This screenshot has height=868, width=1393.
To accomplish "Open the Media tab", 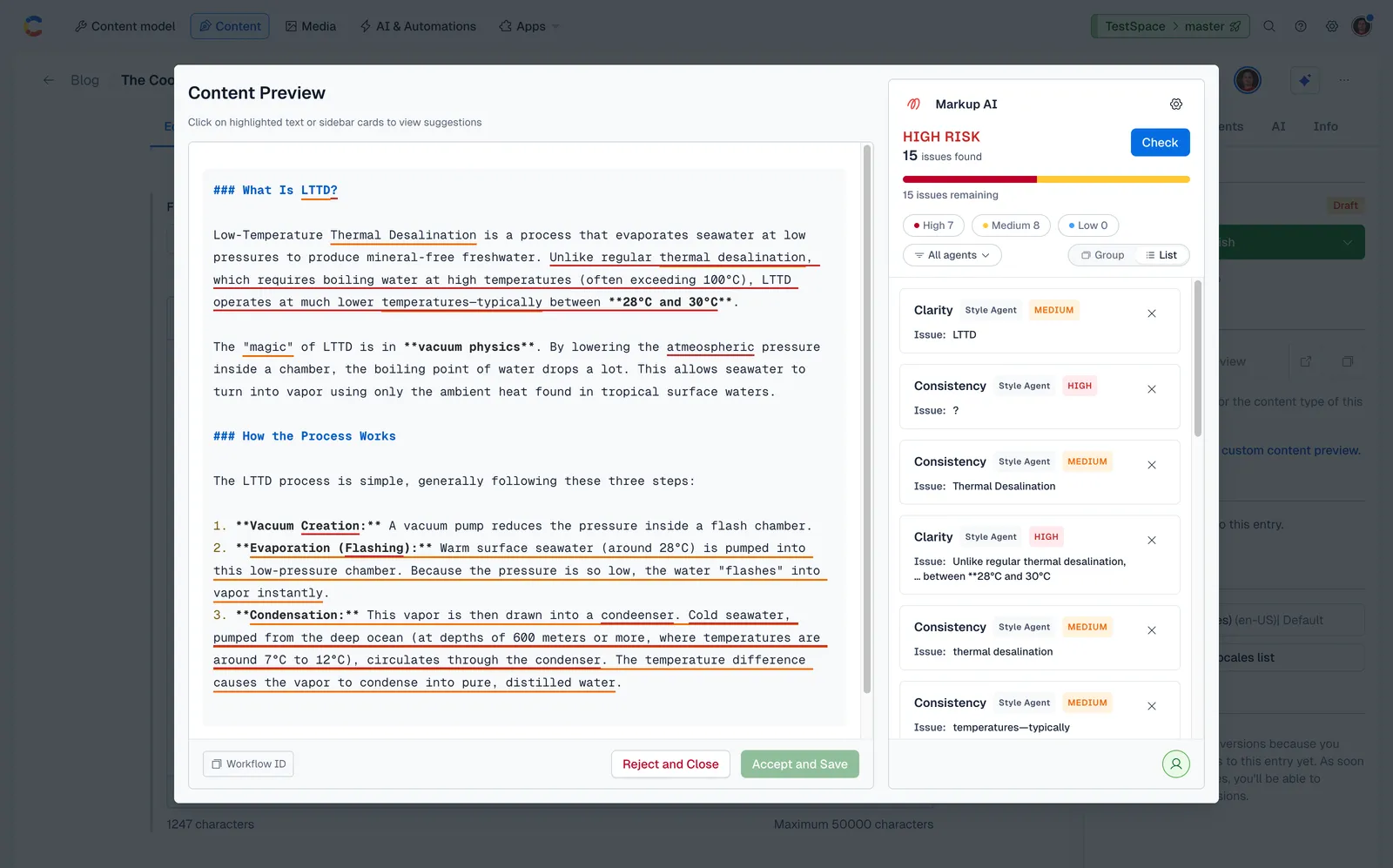I will [310, 26].
